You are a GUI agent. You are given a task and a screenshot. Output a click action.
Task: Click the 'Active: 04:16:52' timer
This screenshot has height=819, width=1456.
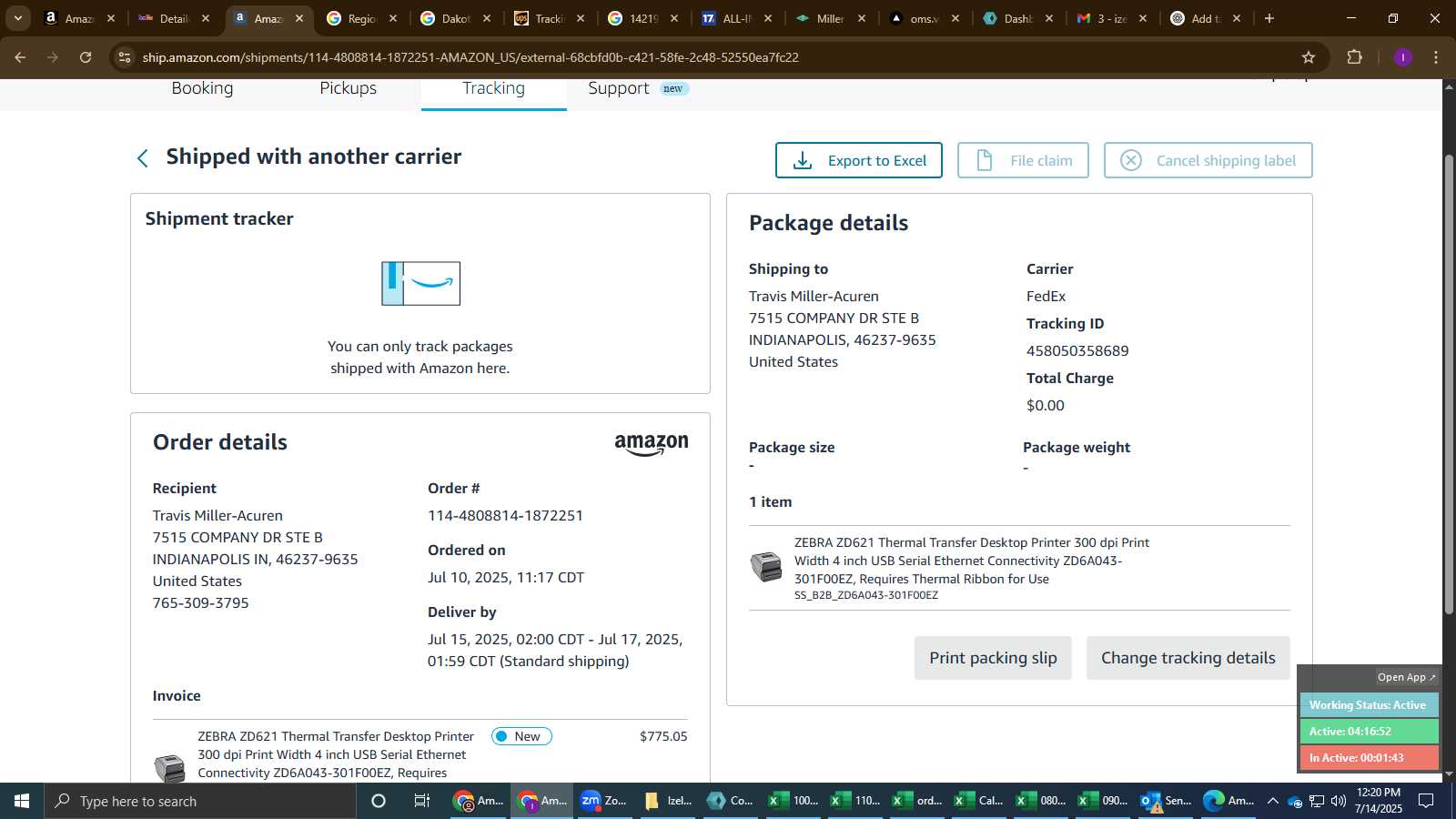1369,732
